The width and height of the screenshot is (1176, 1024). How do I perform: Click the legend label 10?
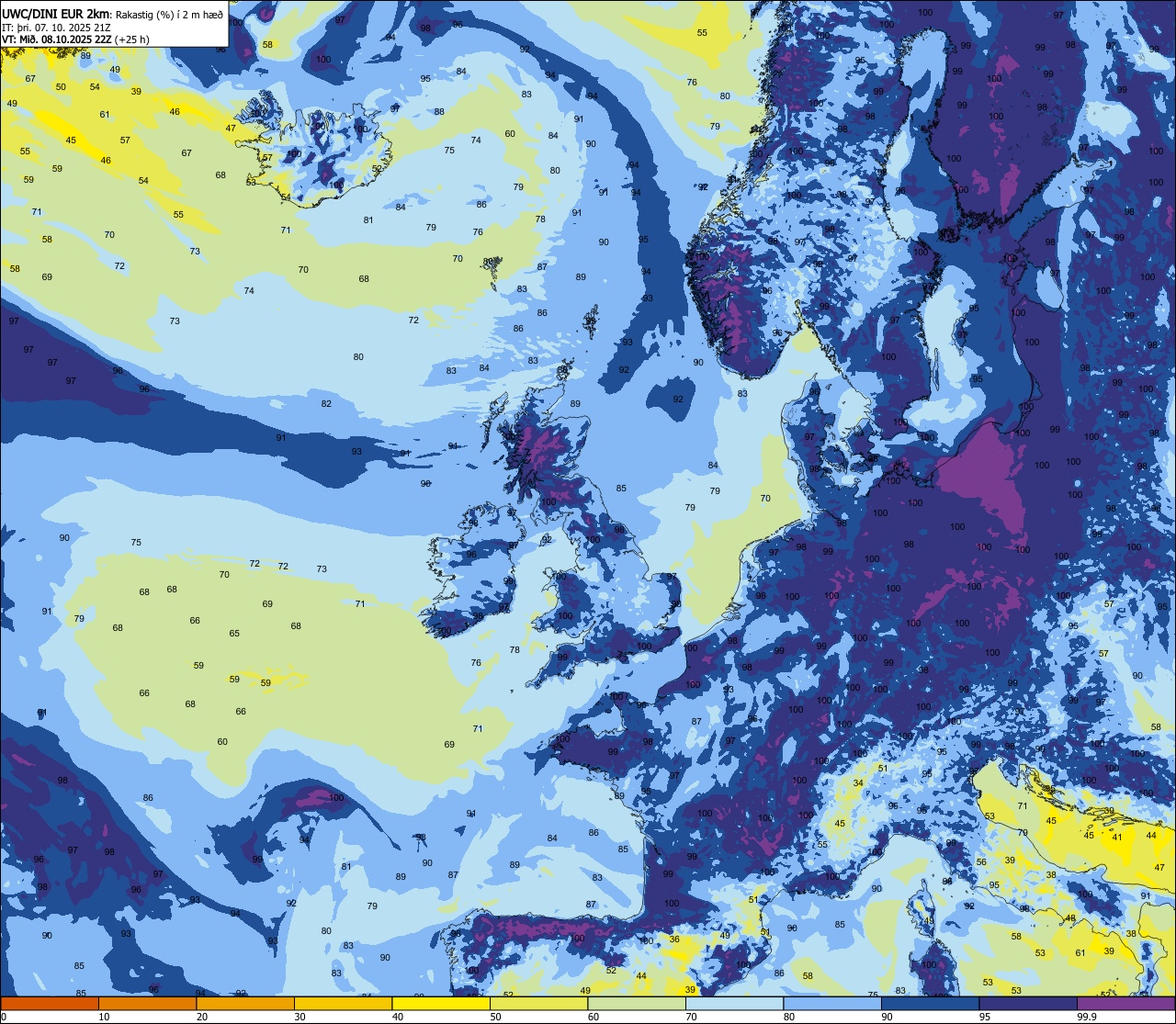coord(104,1017)
